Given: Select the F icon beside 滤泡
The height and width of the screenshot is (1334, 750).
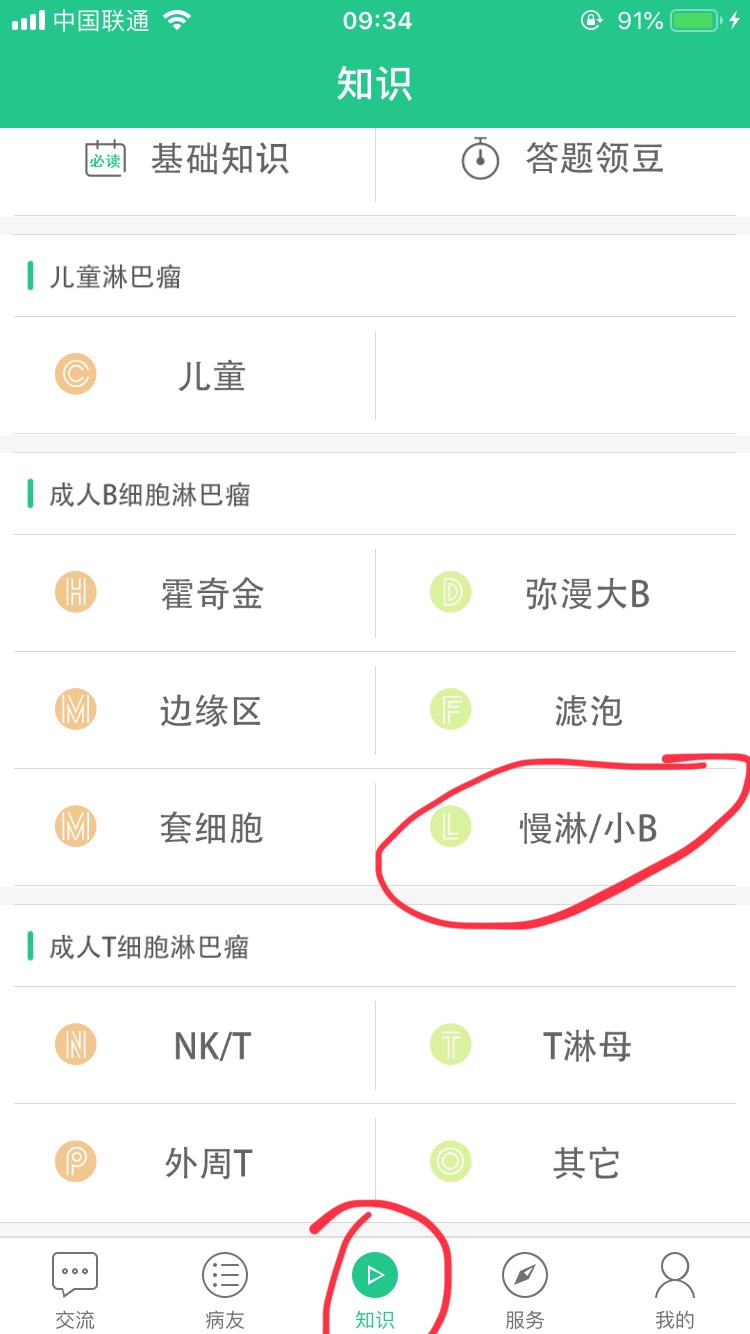Looking at the screenshot, I should 451,710.
